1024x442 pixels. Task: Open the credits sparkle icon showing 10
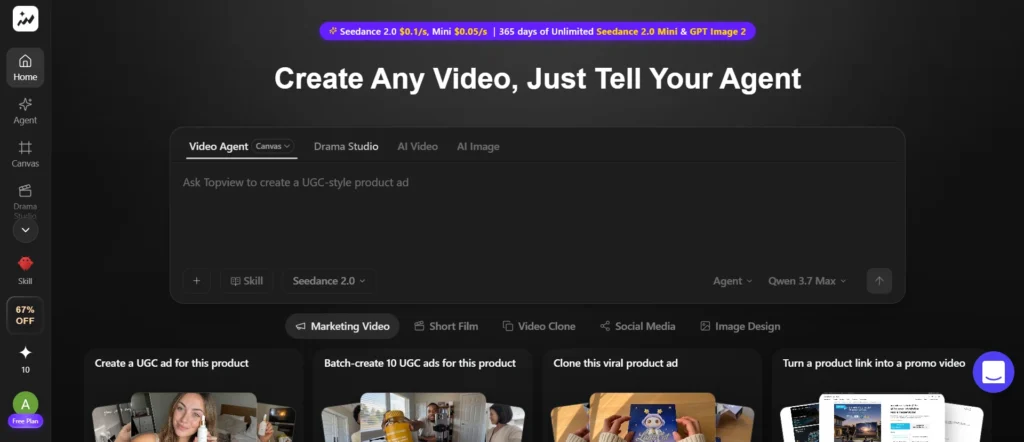tap(25, 359)
